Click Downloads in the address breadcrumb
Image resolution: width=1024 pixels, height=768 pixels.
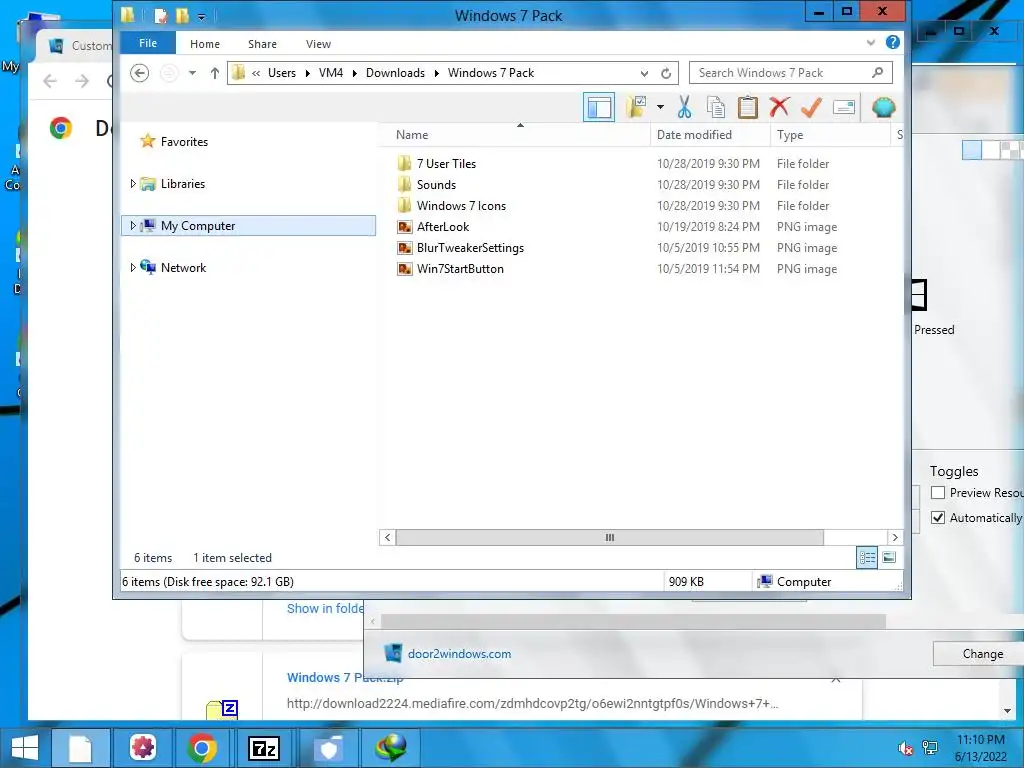click(x=395, y=72)
